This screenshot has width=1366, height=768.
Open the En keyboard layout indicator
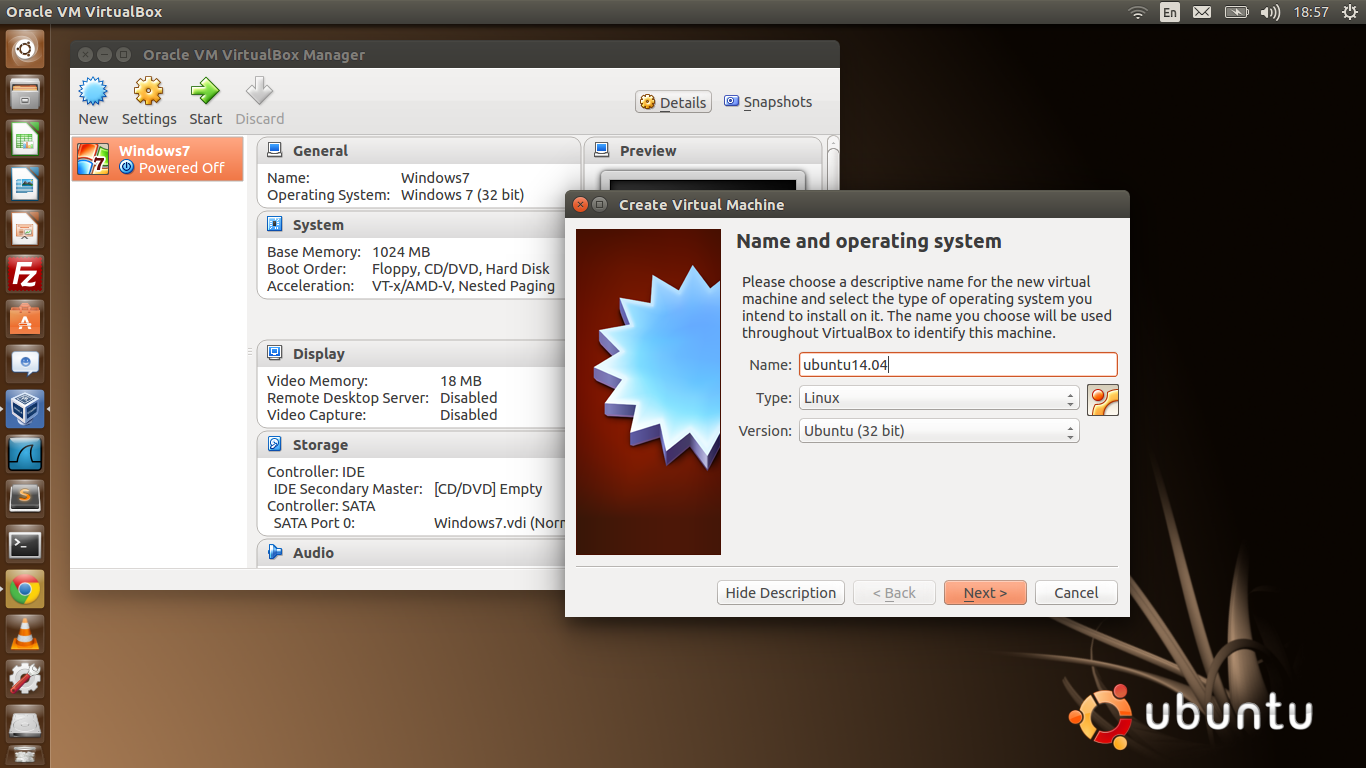click(1169, 13)
